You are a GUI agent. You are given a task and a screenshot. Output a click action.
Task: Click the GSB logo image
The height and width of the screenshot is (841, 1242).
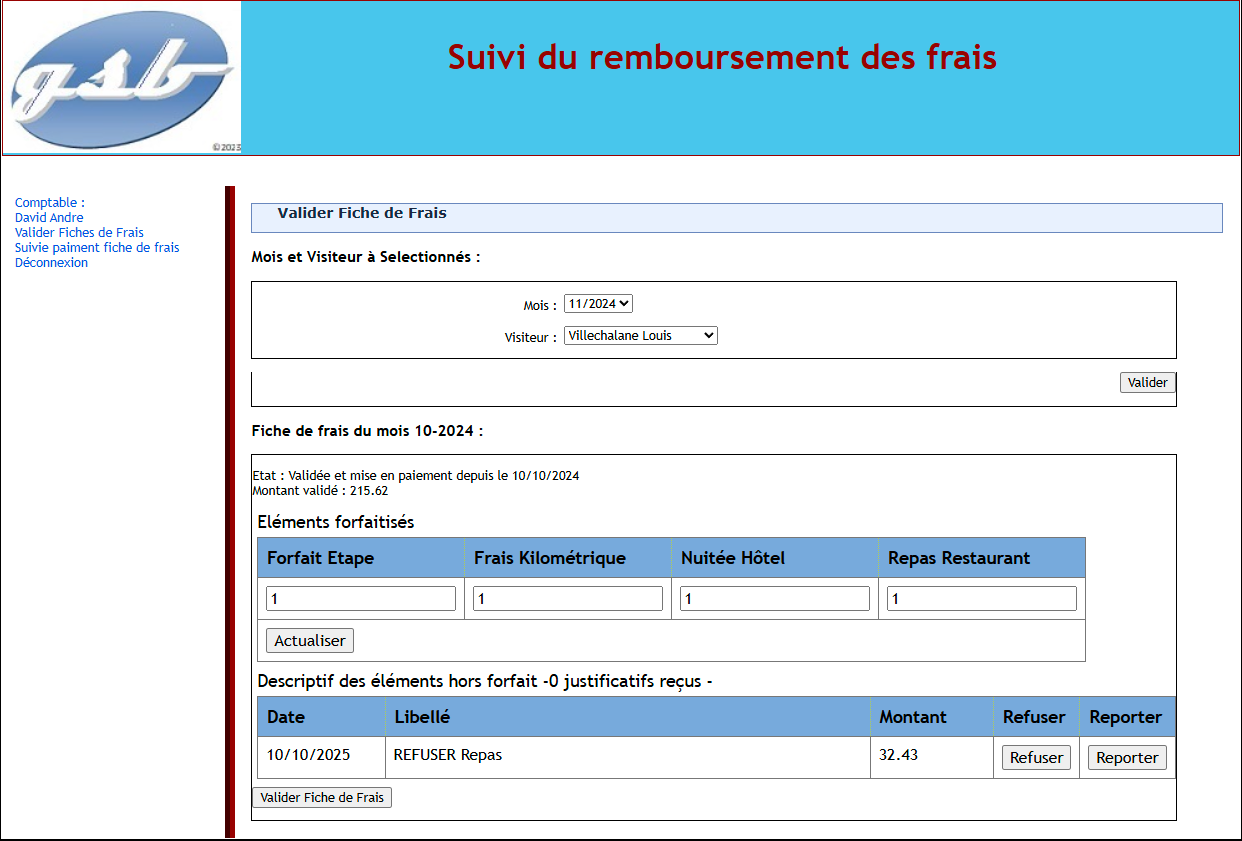(x=120, y=77)
